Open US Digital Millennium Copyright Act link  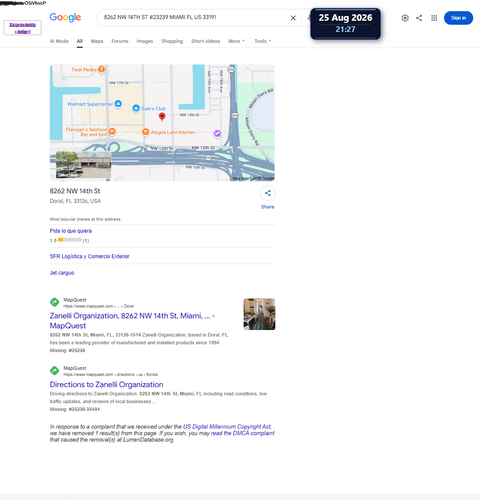coord(227,427)
